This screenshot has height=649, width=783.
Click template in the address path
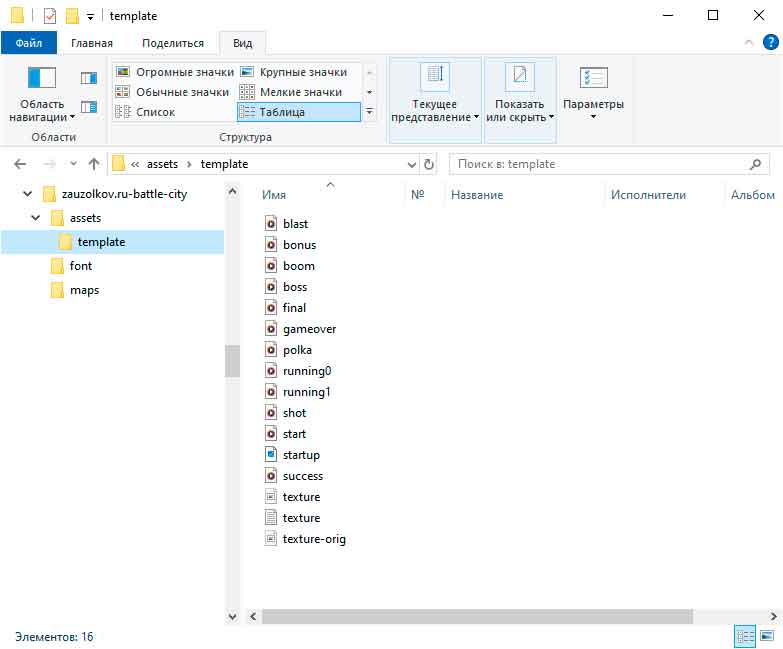(x=224, y=164)
